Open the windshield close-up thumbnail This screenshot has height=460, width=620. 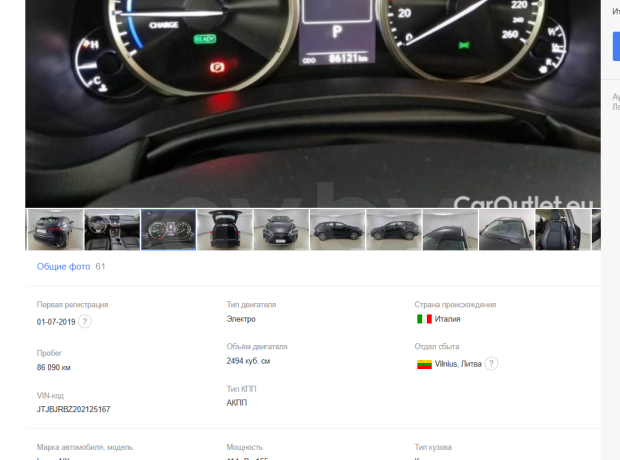point(507,230)
